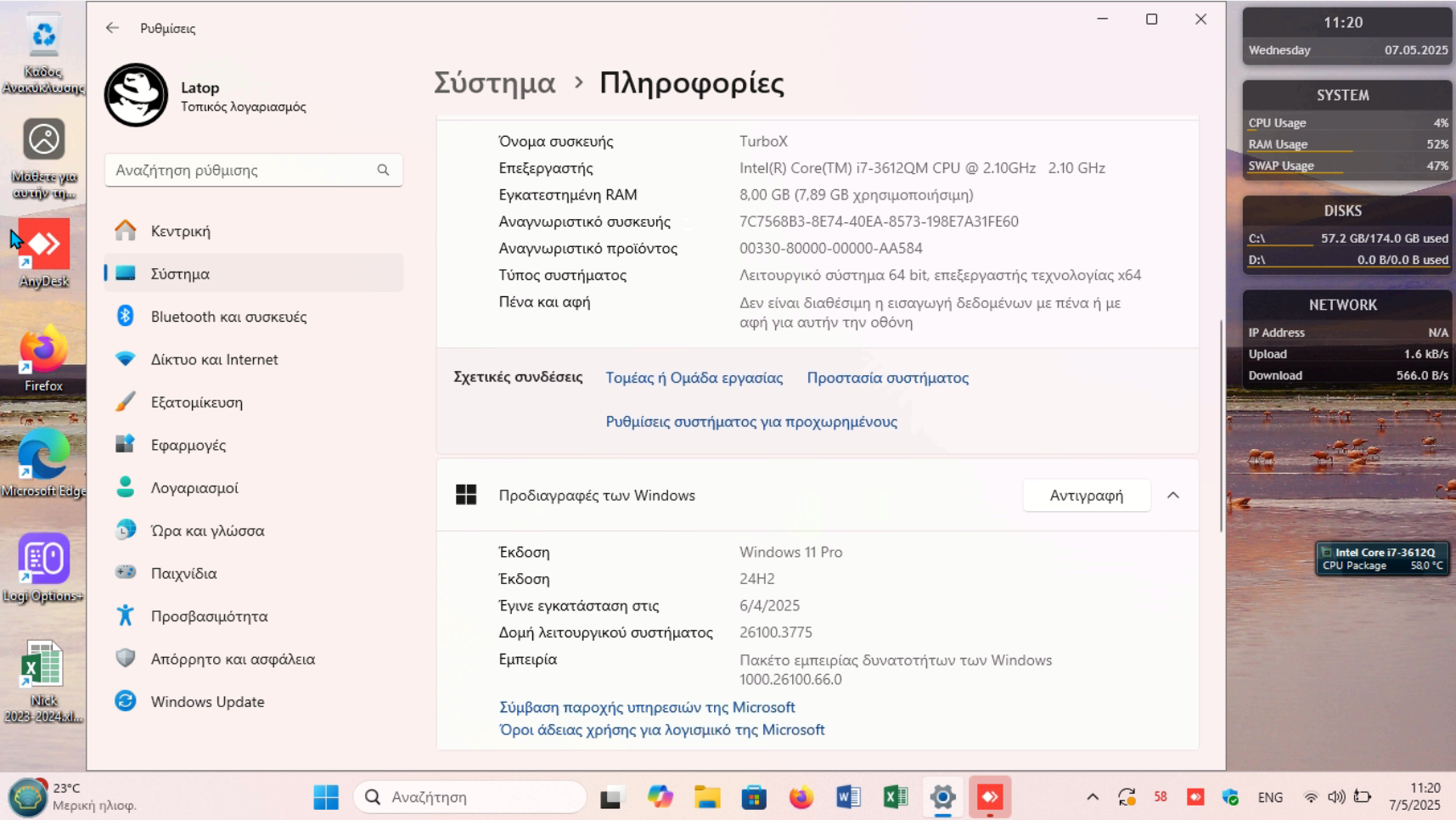This screenshot has height=820, width=1456.
Task: Open Task View on taskbar
Action: 611,797
